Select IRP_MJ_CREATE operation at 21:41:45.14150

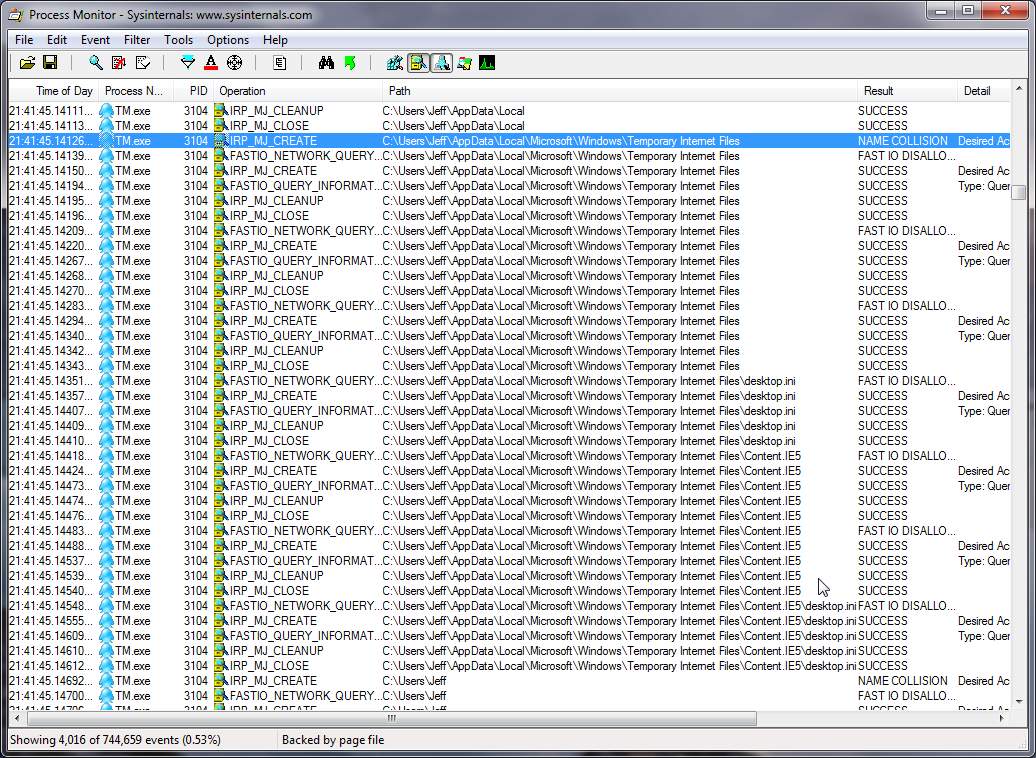273,171
